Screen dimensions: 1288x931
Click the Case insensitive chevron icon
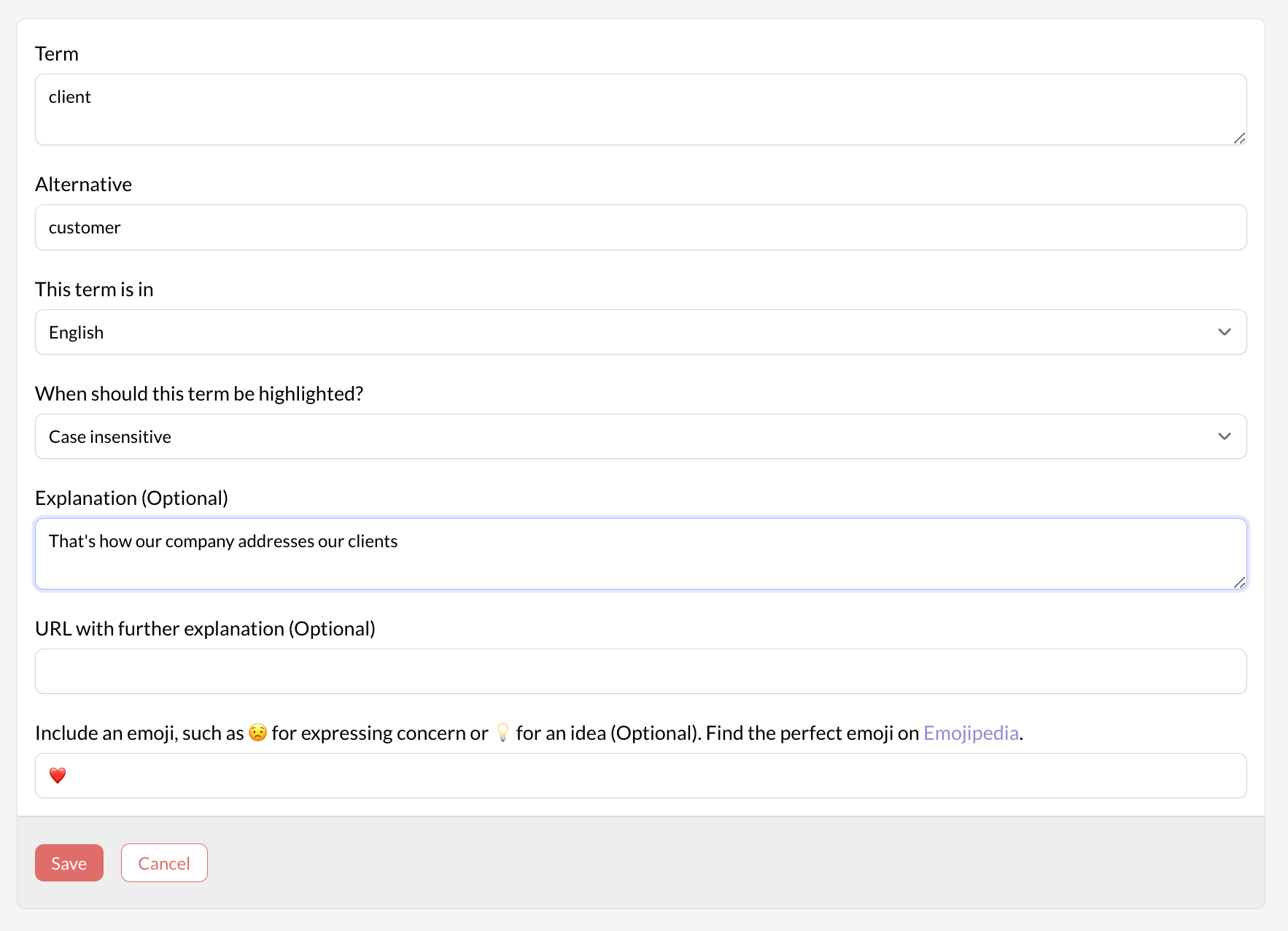coord(1224,436)
